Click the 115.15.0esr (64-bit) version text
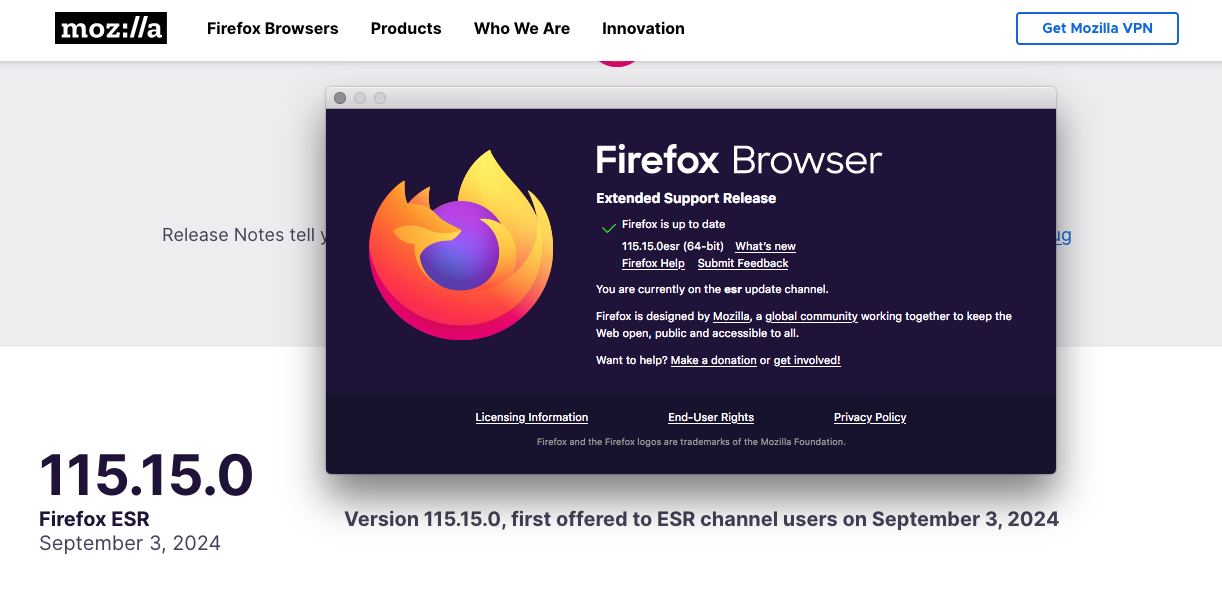1222x592 pixels. [x=672, y=246]
